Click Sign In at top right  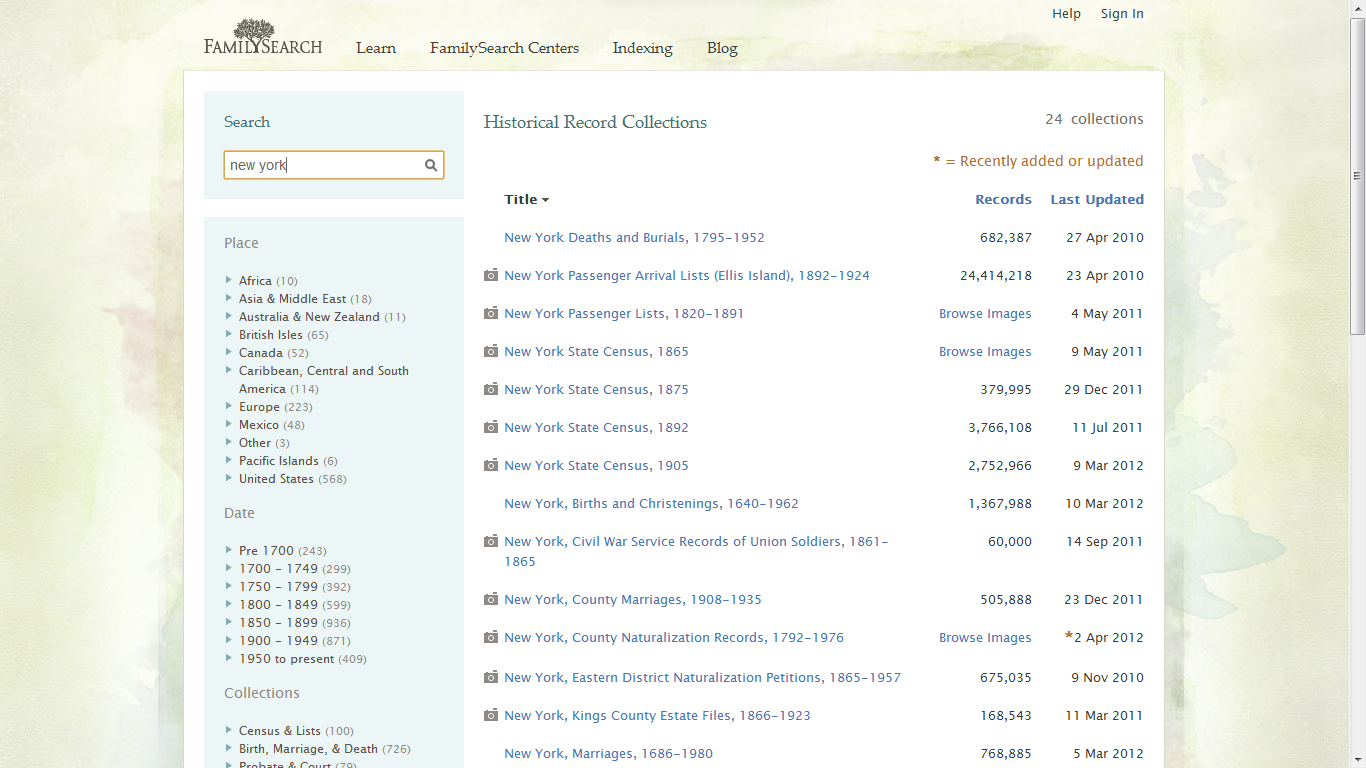(x=1122, y=14)
